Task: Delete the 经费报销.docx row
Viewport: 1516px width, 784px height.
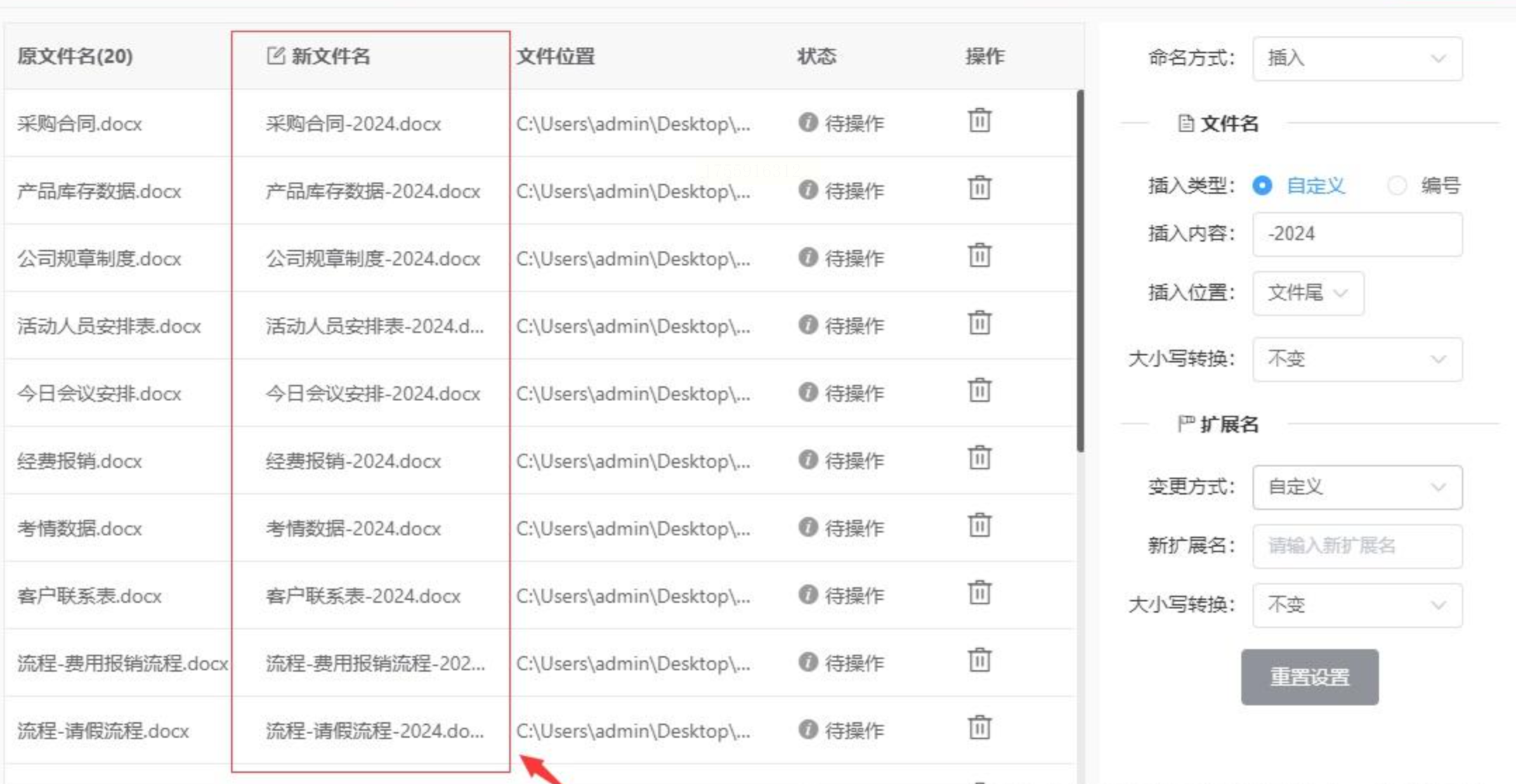Action: 979,458
